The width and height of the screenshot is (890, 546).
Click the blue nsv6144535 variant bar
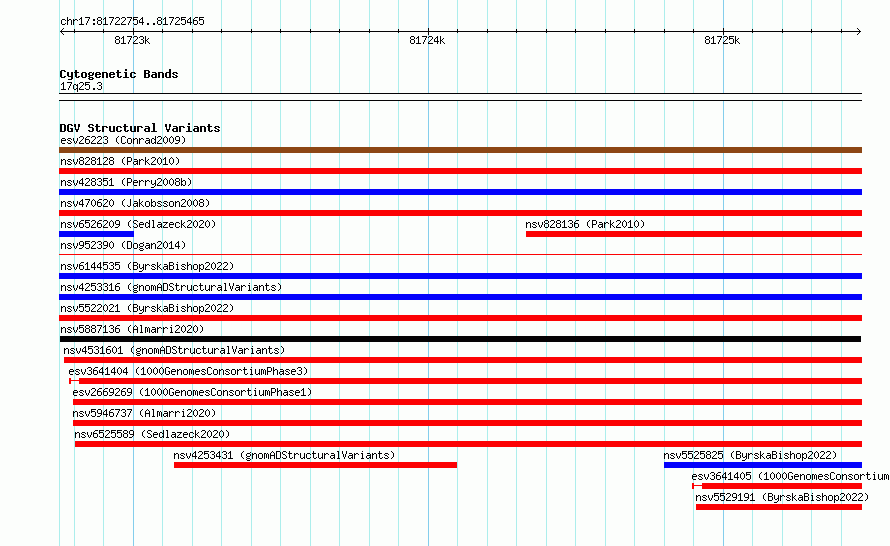(460, 276)
